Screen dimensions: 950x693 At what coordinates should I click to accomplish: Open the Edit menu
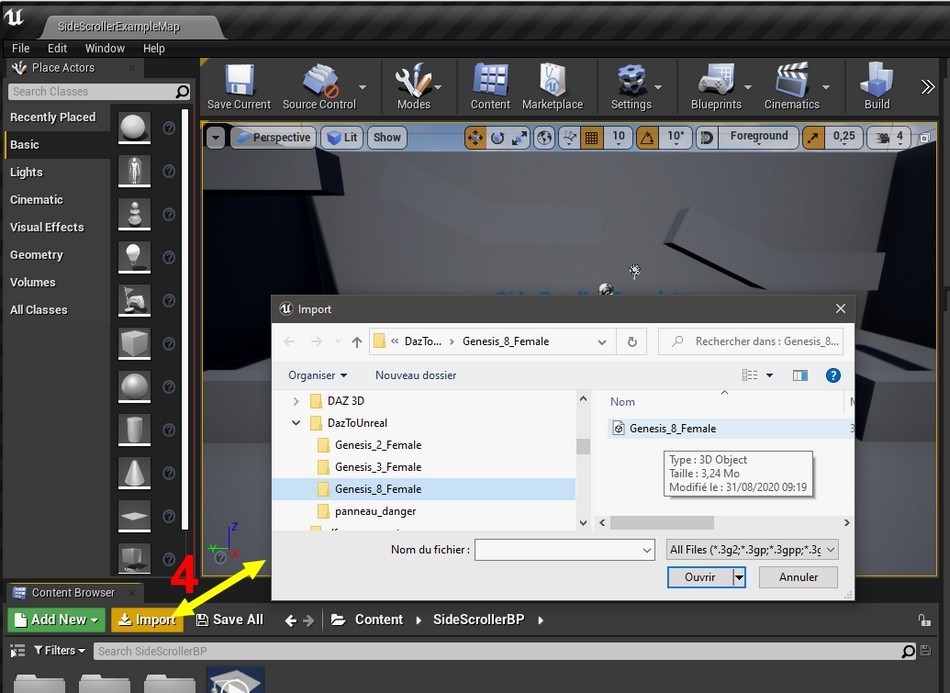57,48
